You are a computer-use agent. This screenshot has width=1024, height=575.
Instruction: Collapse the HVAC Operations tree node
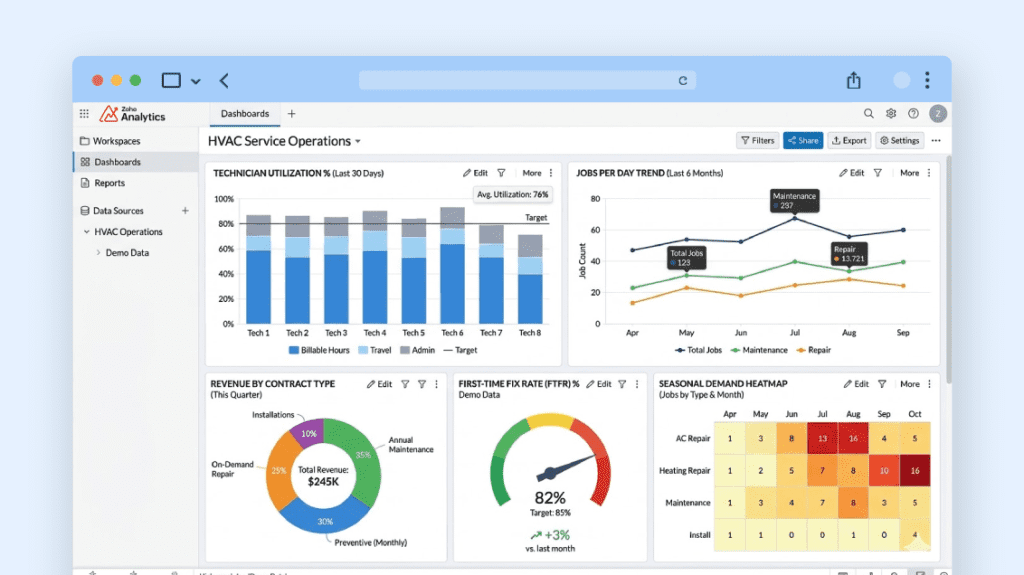(x=86, y=232)
